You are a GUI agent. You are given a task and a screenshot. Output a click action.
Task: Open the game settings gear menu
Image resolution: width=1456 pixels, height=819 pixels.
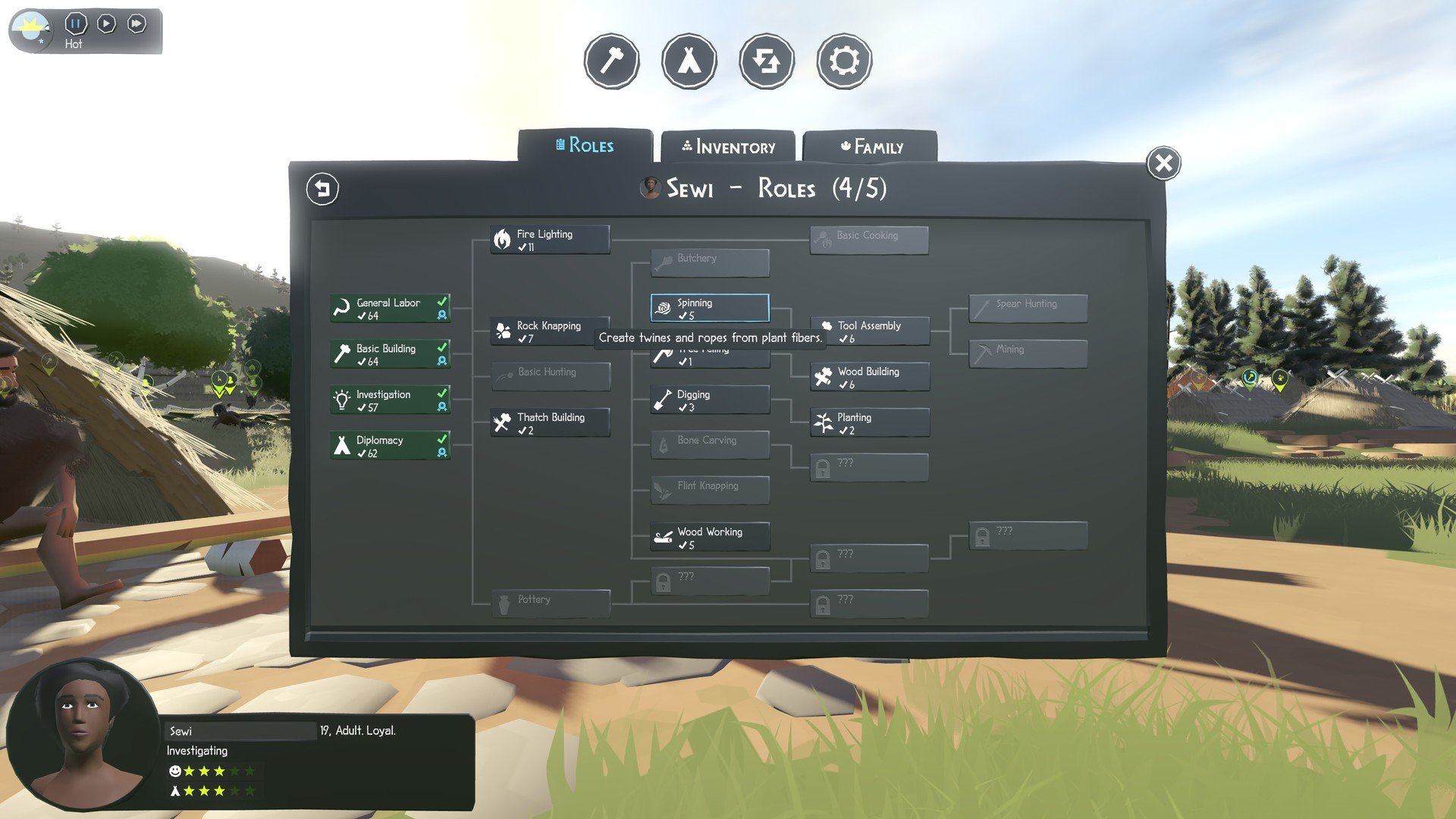tap(843, 60)
